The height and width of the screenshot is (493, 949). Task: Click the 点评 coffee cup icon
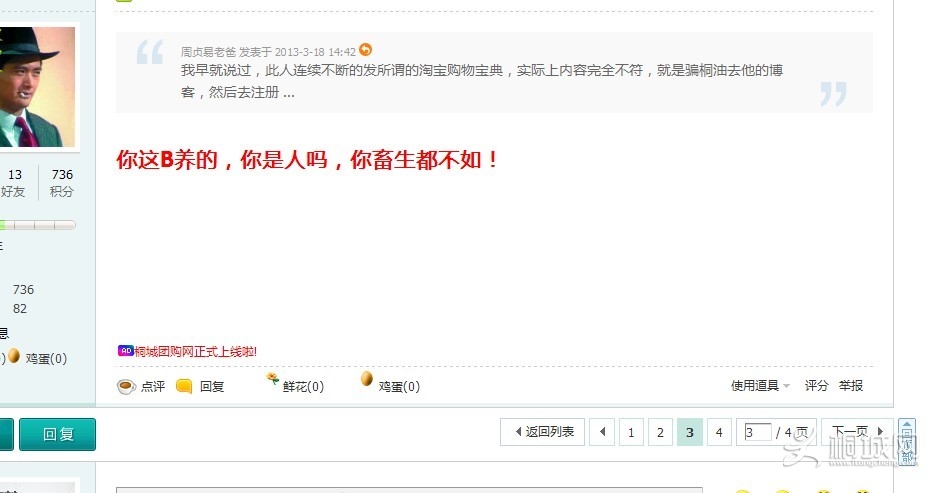click(126, 387)
